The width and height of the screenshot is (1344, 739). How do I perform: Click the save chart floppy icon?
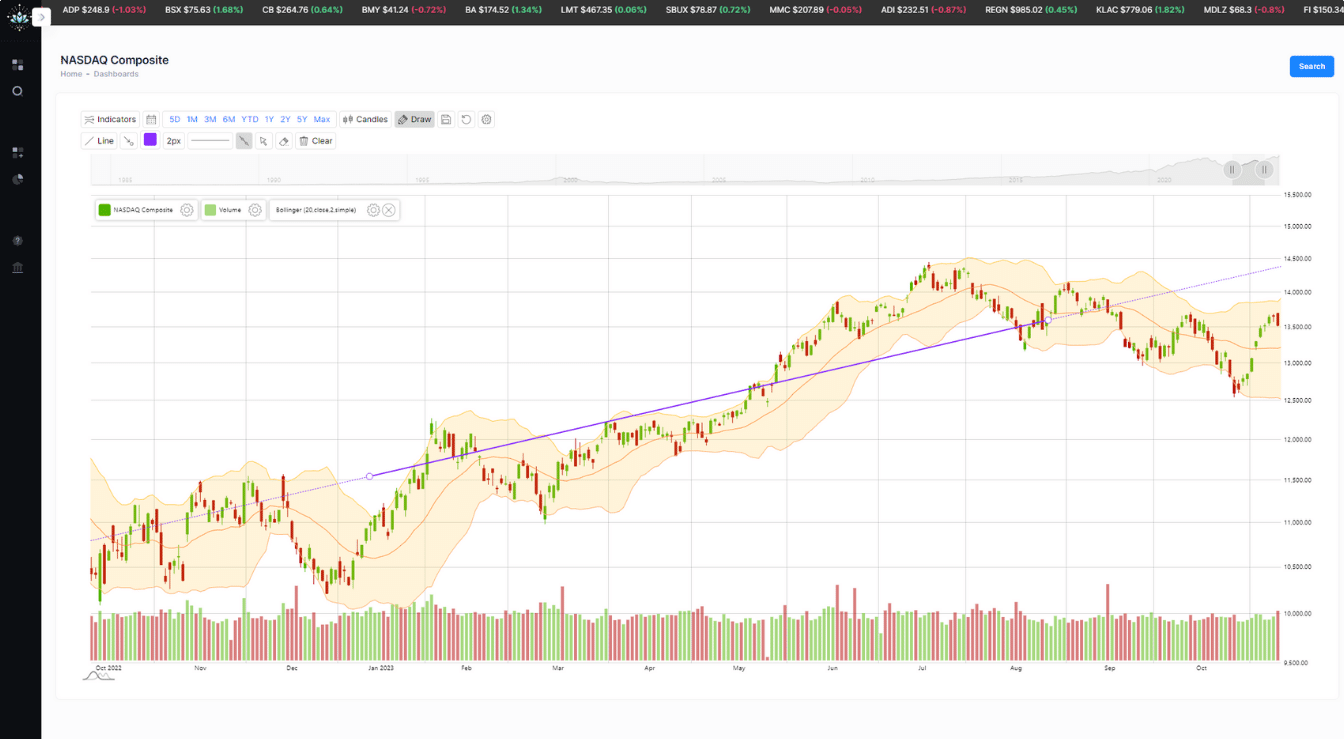[x=446, y=119]
